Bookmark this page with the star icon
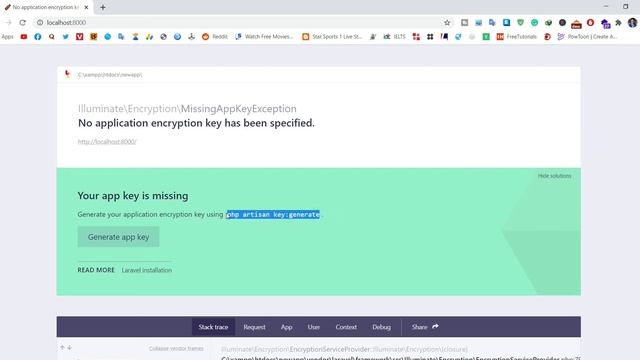 447,23
